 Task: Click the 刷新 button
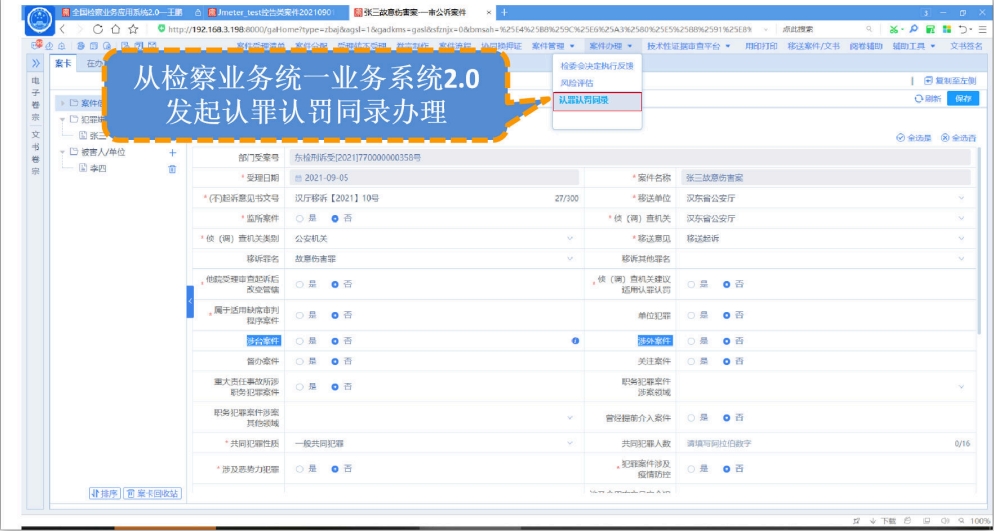(927, 99)
